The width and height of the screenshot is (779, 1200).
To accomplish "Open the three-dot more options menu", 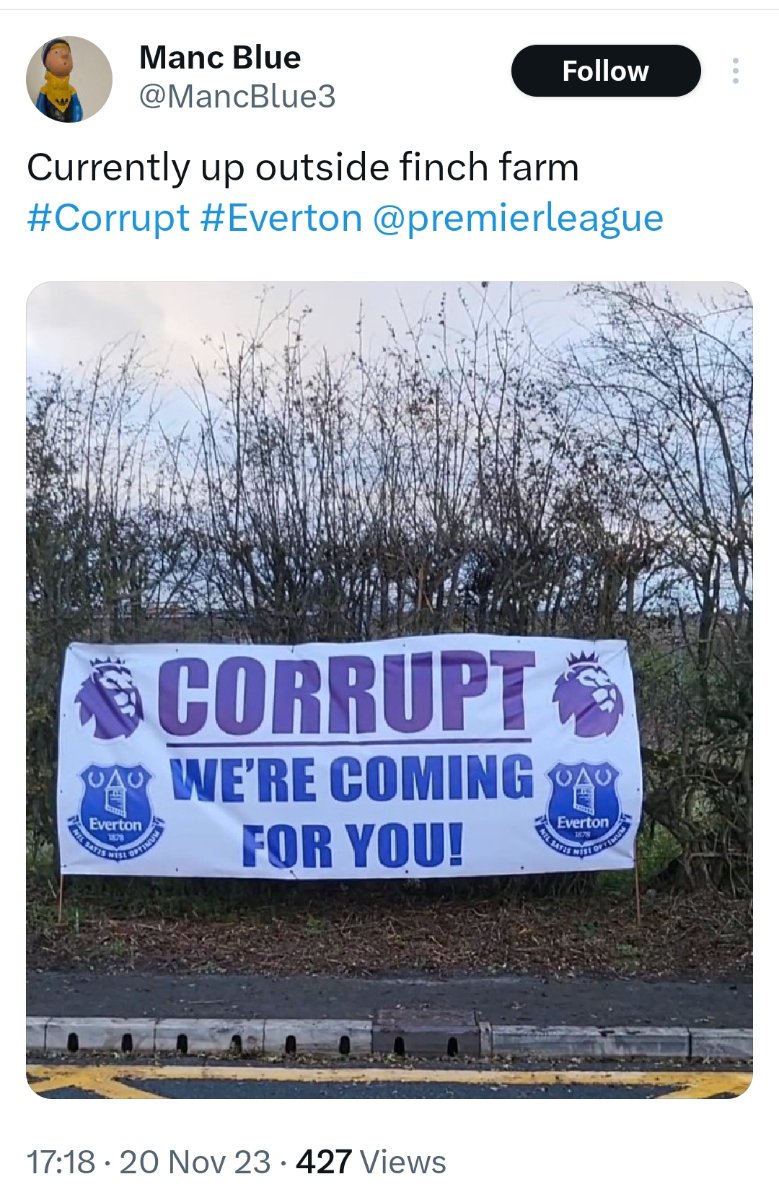I will pyautogui.click(x=736, y=71).
